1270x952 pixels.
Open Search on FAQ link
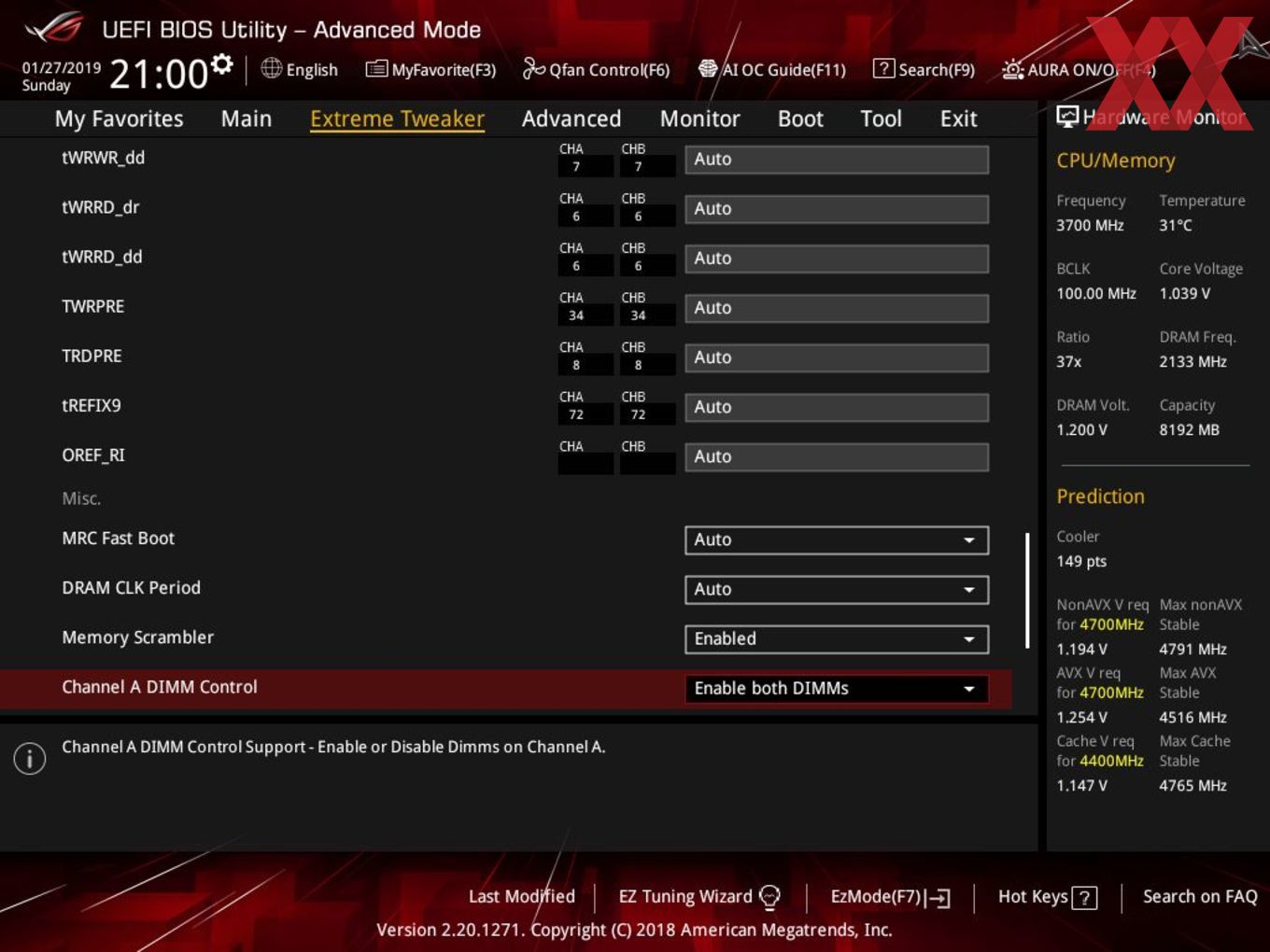(1200, 896)
